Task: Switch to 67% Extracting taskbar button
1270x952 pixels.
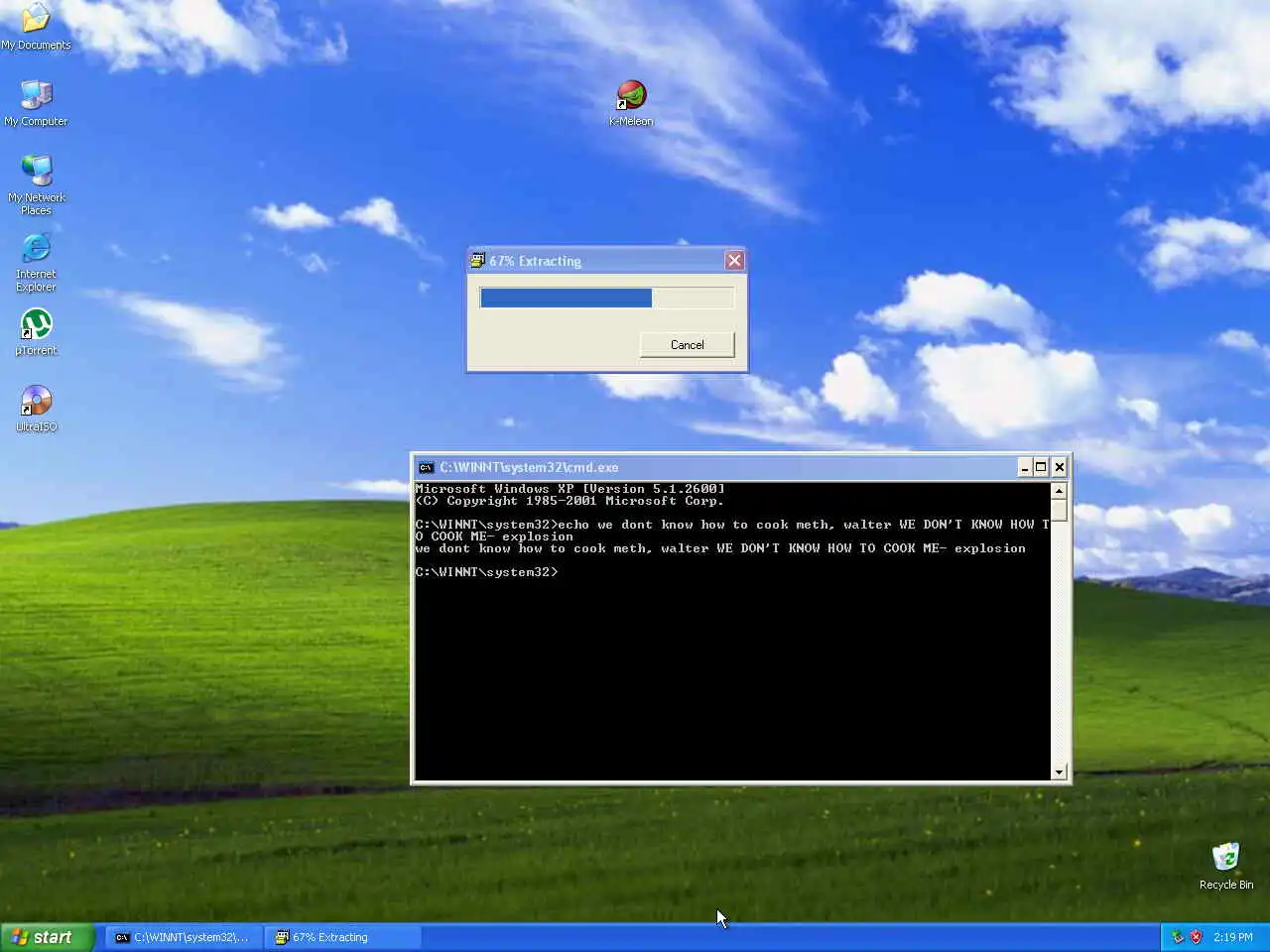Action: point(343,937)
